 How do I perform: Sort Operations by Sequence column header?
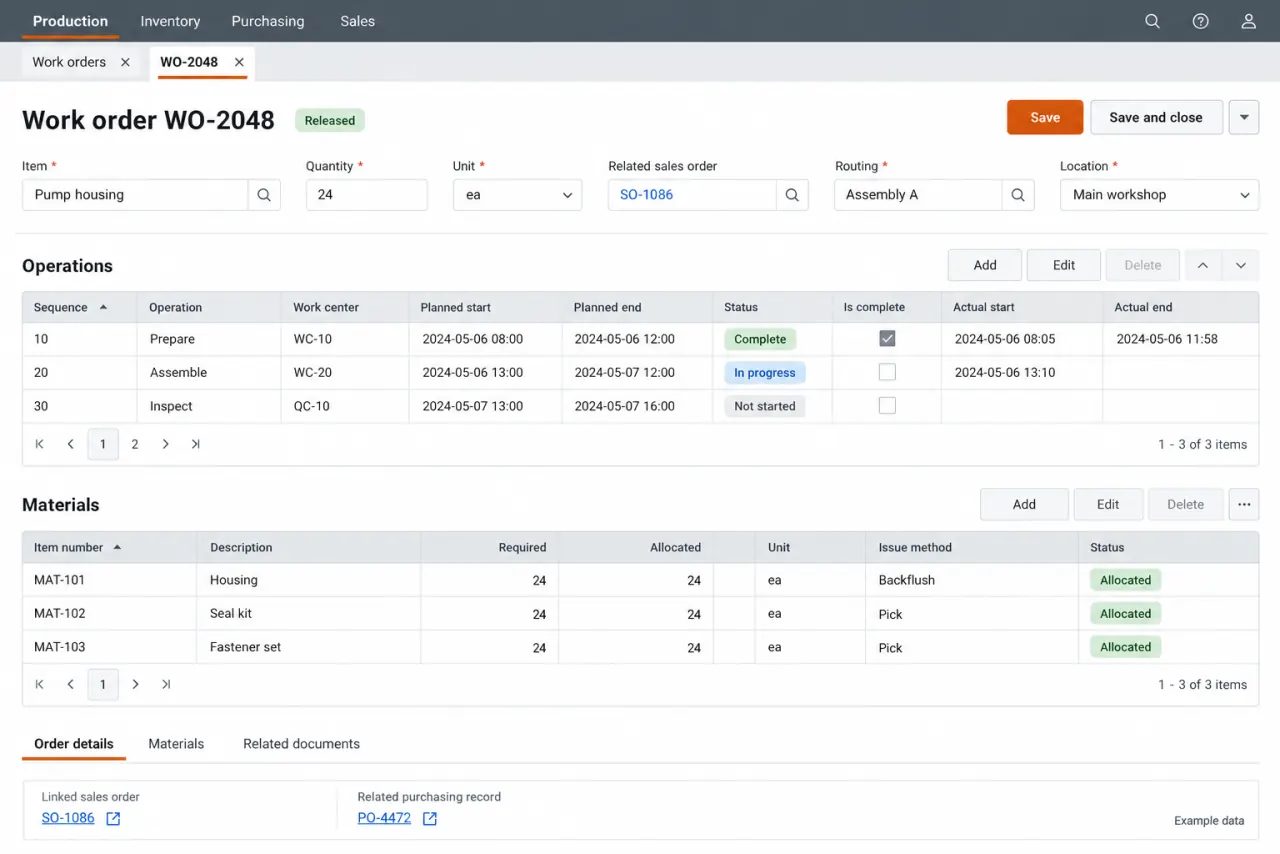coord(79,307)
